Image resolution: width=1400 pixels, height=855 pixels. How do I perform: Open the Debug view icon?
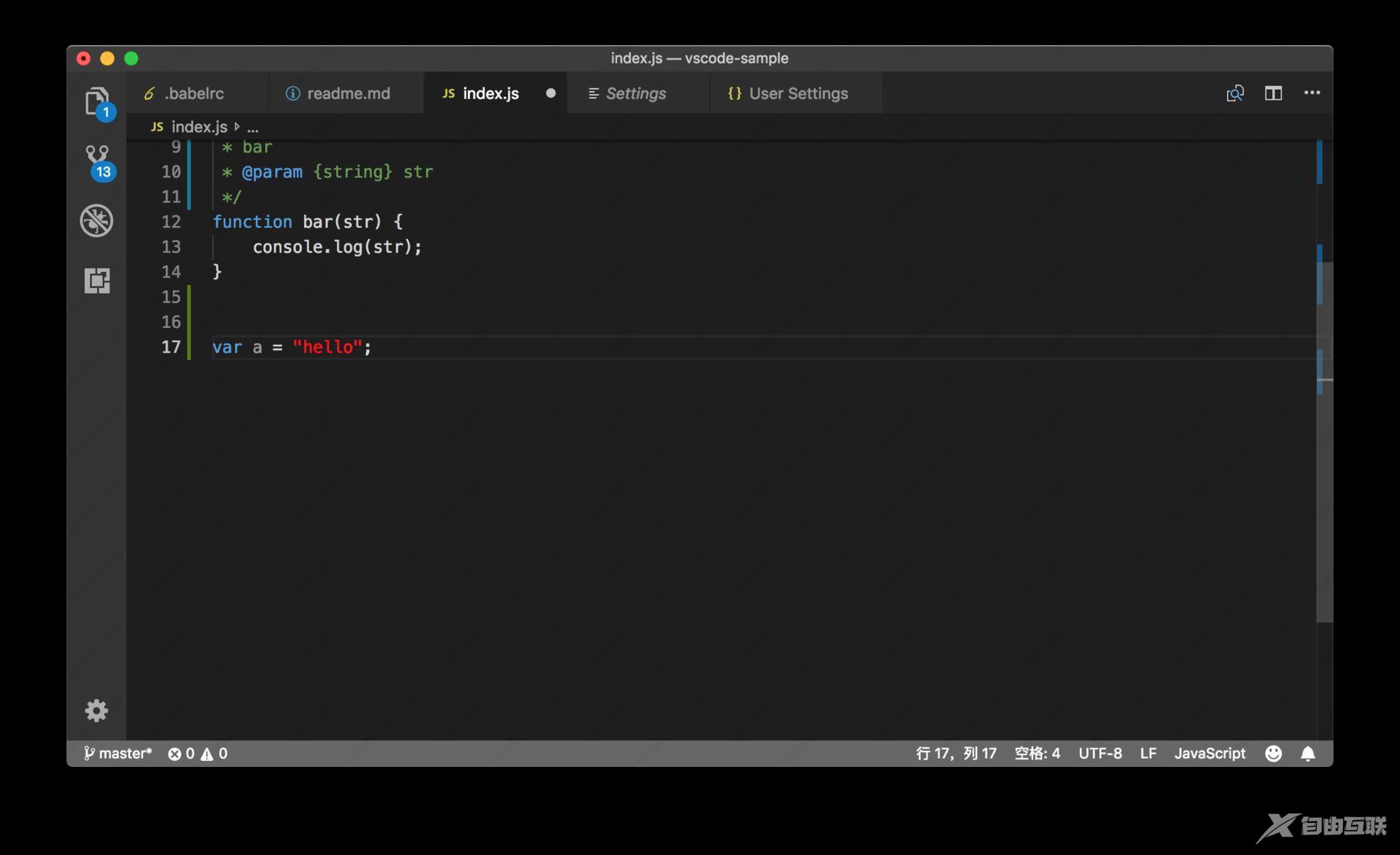coord(97,221)
